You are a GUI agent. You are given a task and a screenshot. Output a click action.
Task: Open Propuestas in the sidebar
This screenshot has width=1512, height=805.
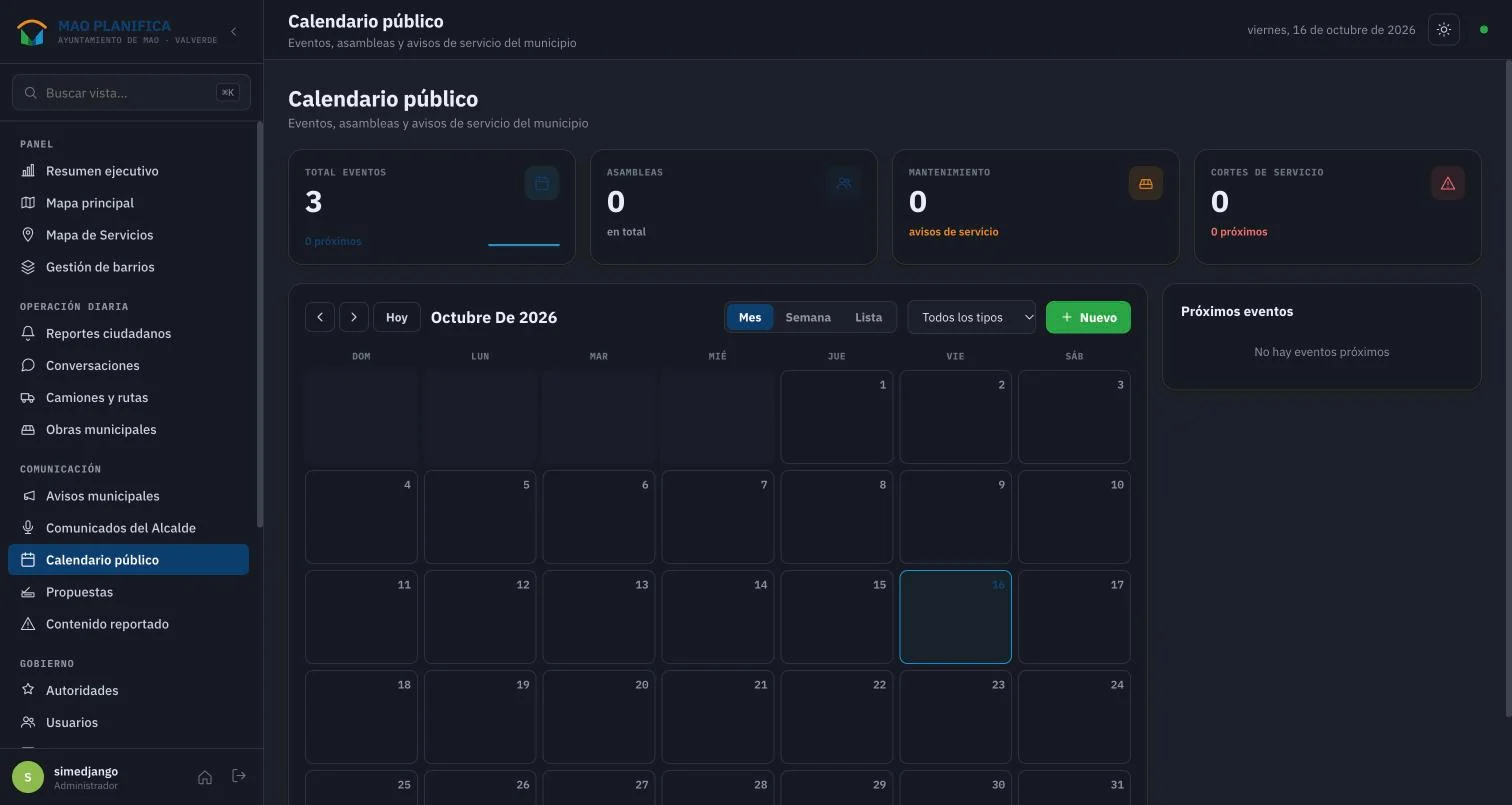[128, 592]
